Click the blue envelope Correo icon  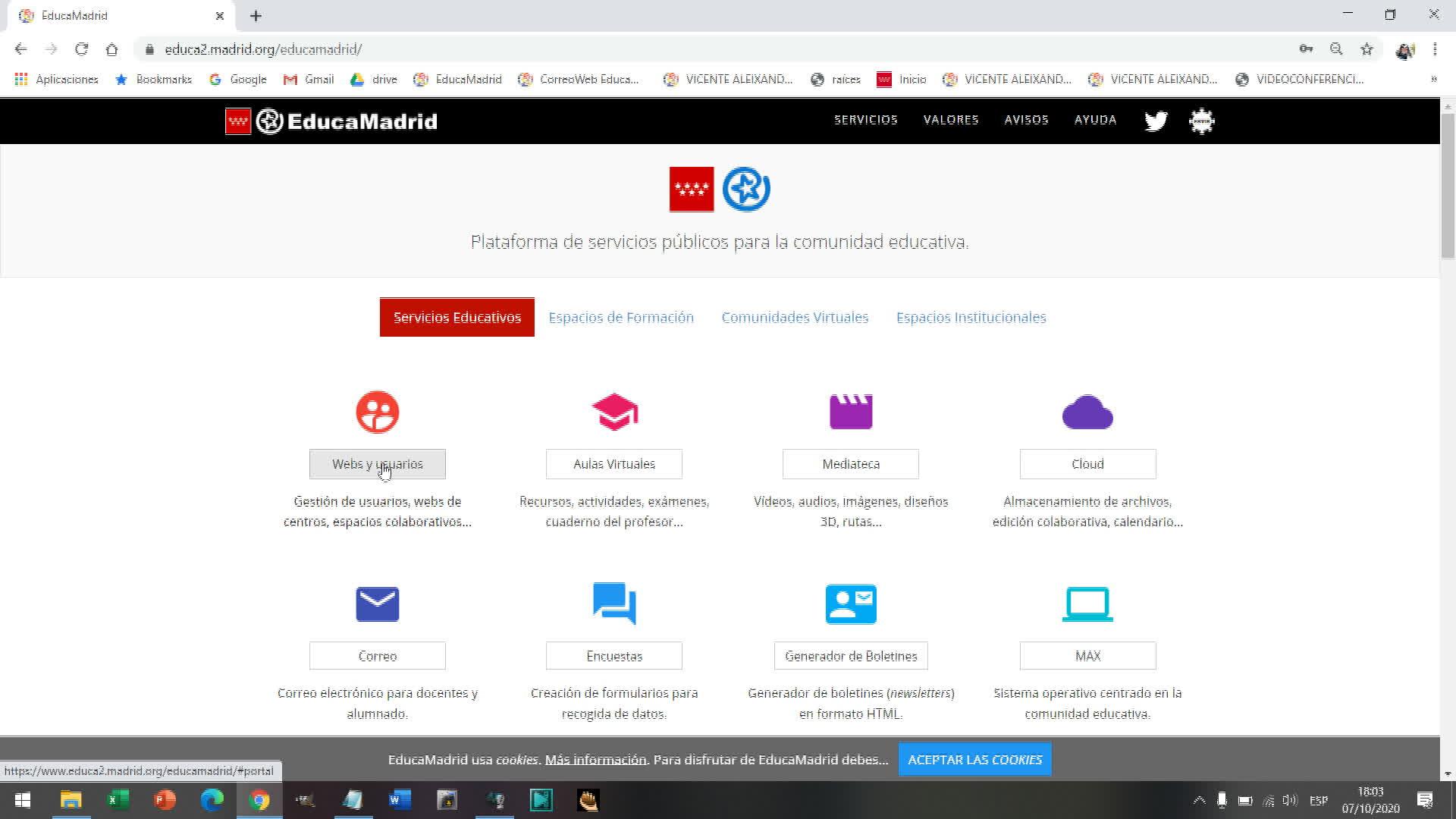[377, 604]
